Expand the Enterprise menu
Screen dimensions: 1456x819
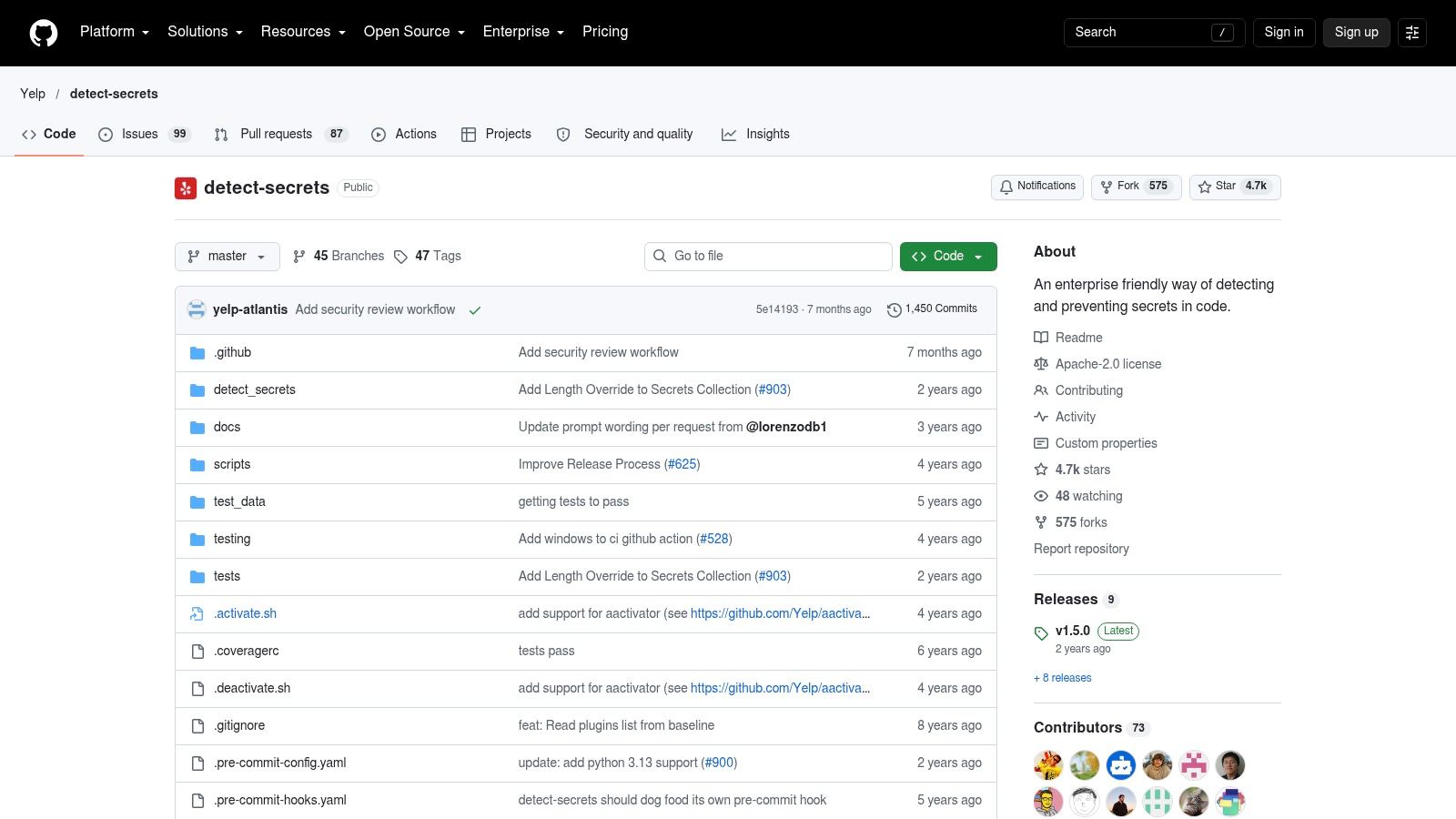523,32
